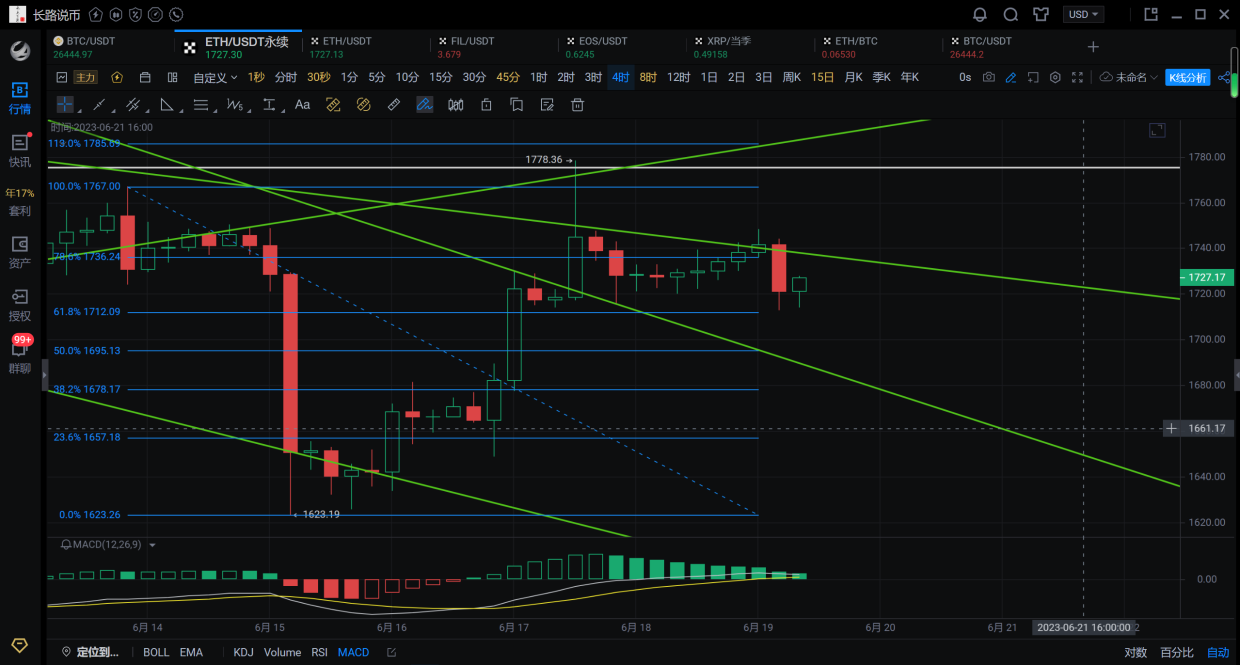
Task: Select the ruler measurement tool
Action: [x=394, y=104]
